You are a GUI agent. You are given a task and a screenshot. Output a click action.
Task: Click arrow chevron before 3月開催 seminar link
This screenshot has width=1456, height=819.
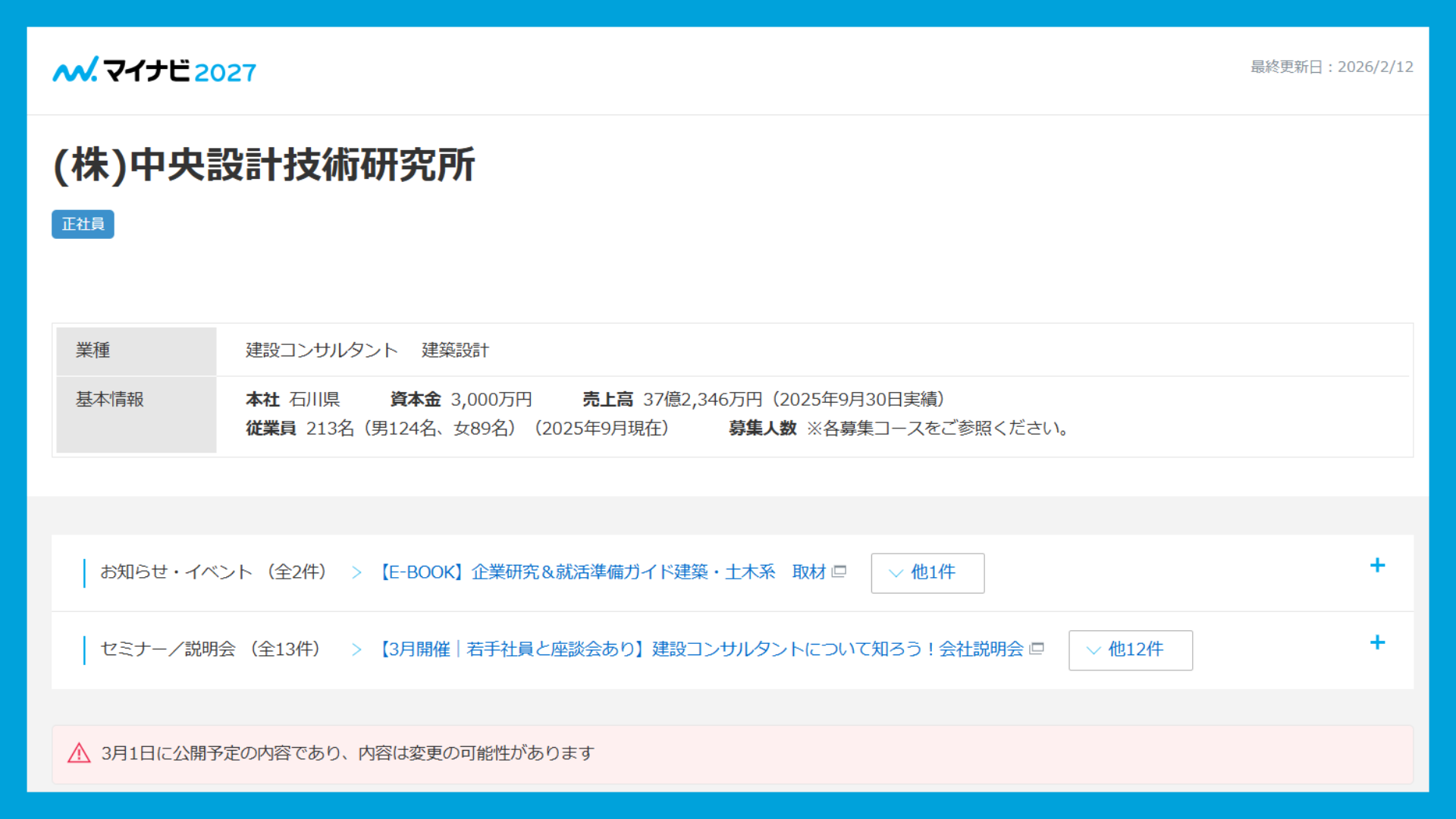pyautogui.click(x=356, y=650)
